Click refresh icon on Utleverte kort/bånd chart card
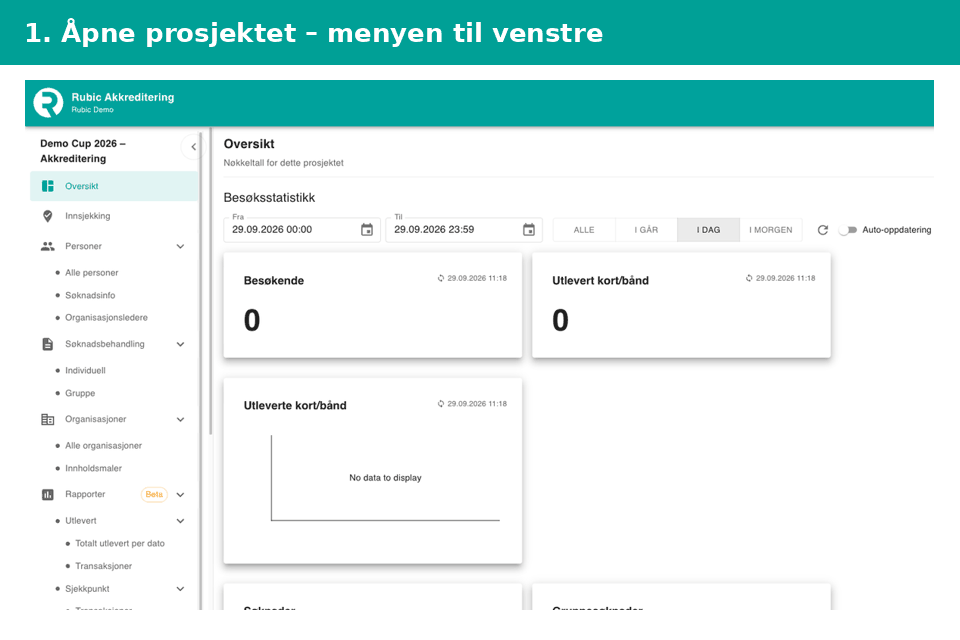Screen dimensions: 960x640 (441, 404)
